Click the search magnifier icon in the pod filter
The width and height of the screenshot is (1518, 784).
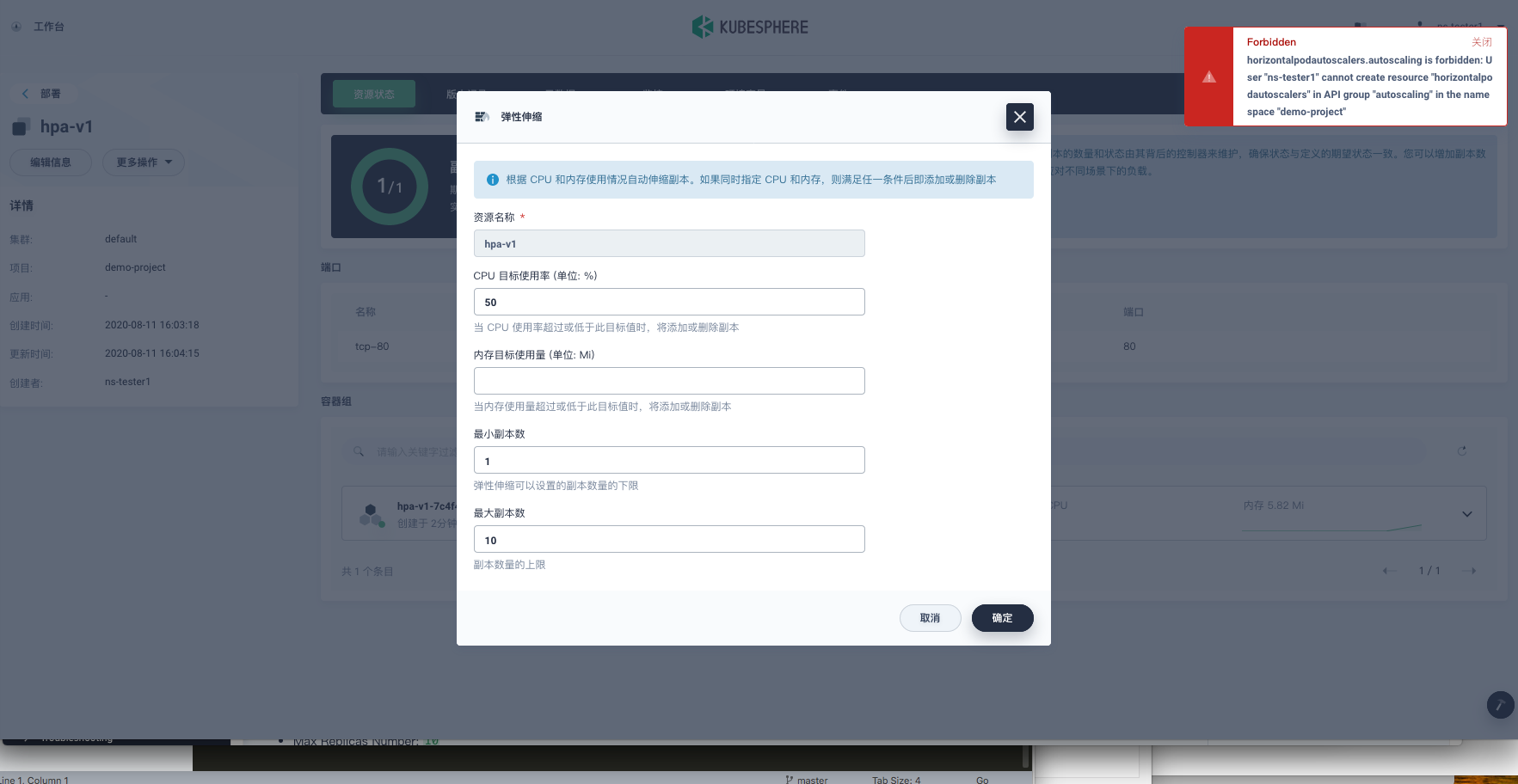[359, 451]
